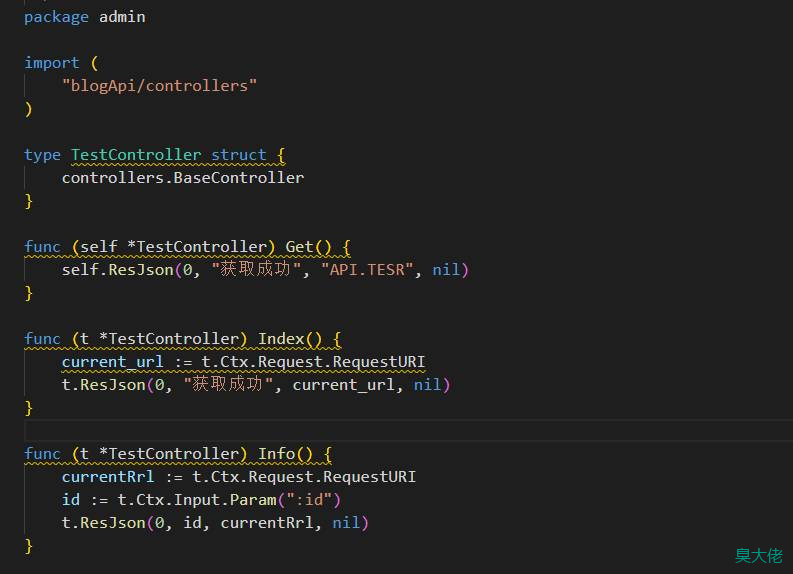
Task: Click the 'import' keyword
Action: [51, 63]
